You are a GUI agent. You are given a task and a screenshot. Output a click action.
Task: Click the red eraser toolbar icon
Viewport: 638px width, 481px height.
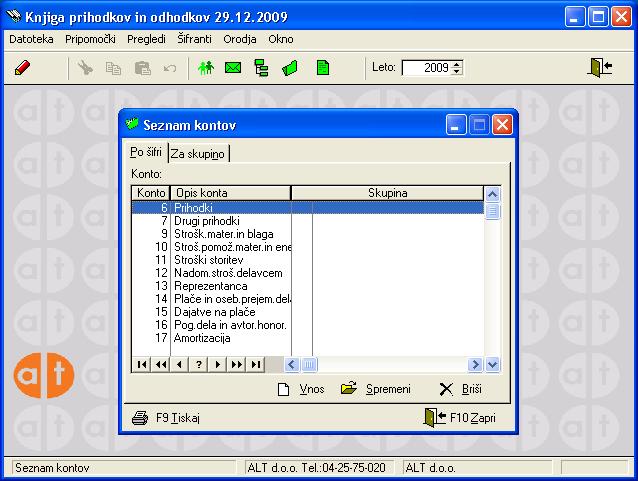24,68
